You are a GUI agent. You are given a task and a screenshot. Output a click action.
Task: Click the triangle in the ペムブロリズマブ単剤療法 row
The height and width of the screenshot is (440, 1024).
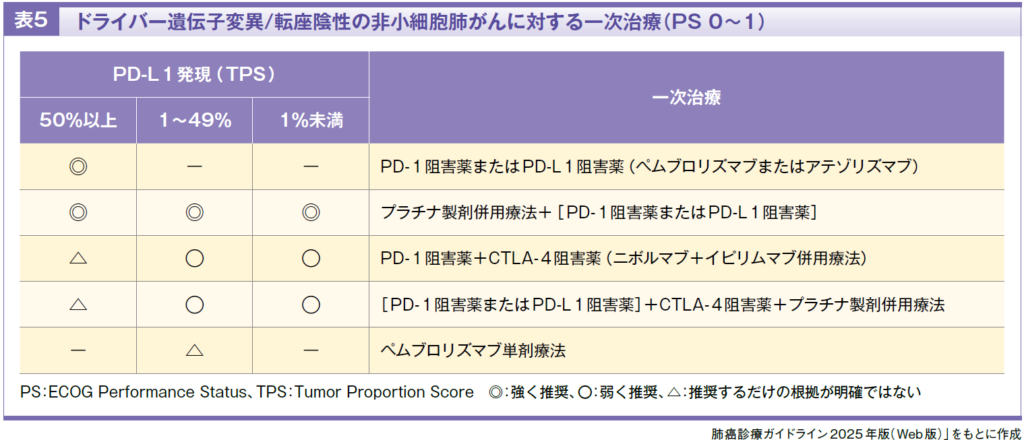pos(195,352)
